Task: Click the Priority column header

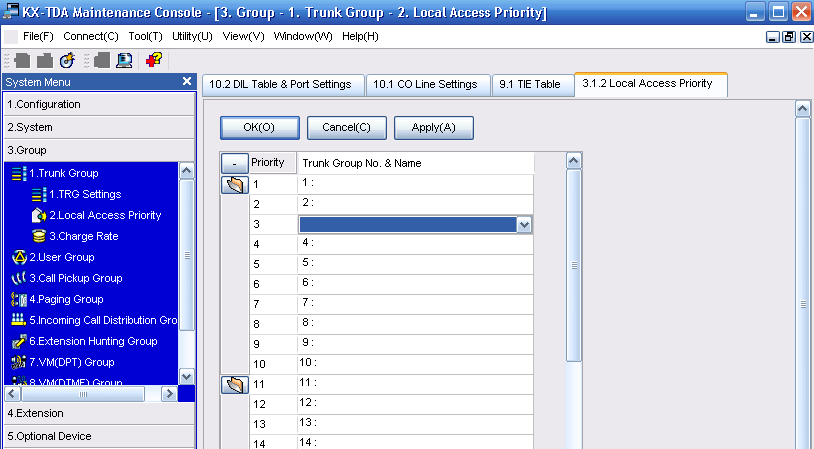Action: (x=273, y=163)
